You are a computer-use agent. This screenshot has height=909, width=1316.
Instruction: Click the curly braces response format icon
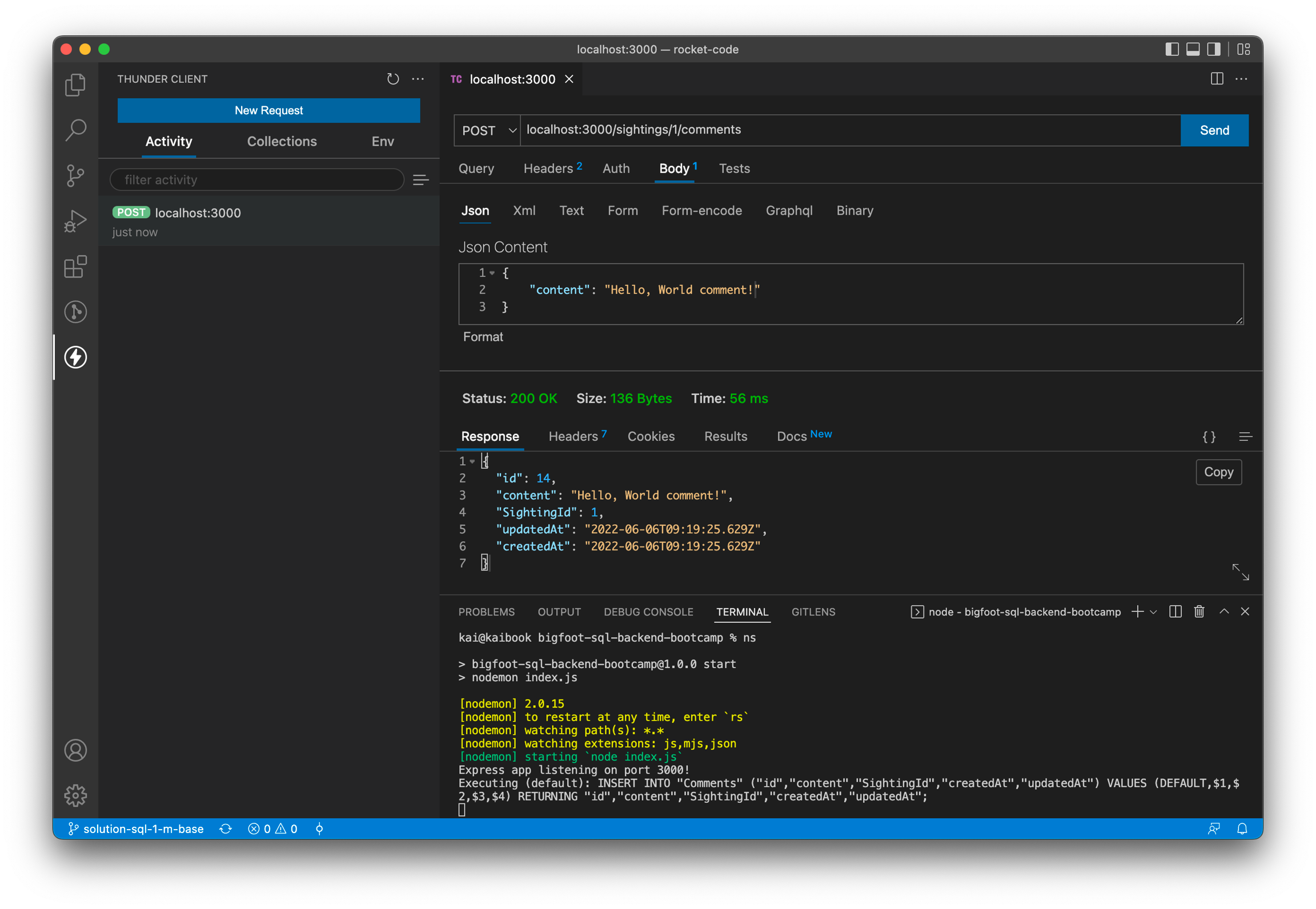coord(1209,437)
